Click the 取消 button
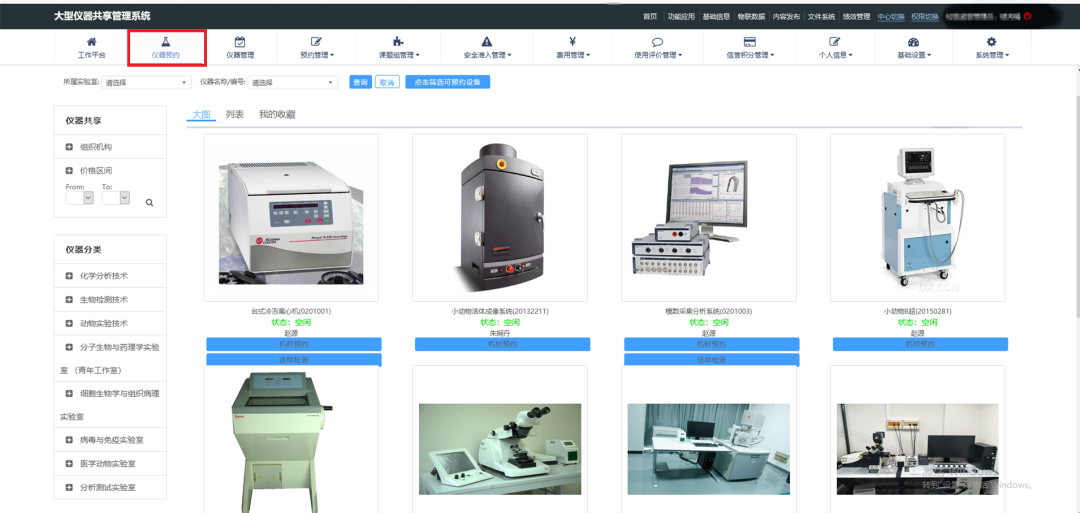The height and width of the screenshot is (513, 1080). point(388,82)
